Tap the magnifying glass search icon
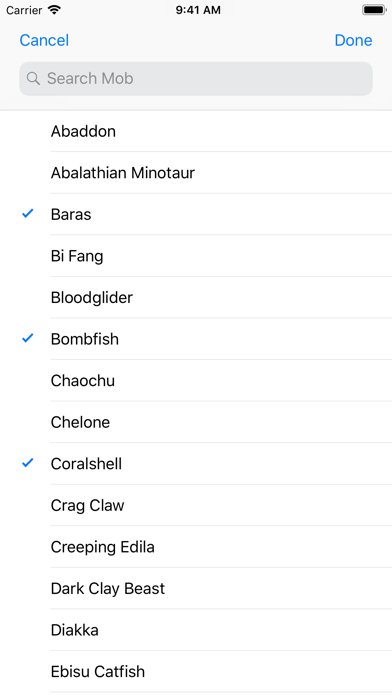This screenshot has height=696, width=392. [33, 79]
